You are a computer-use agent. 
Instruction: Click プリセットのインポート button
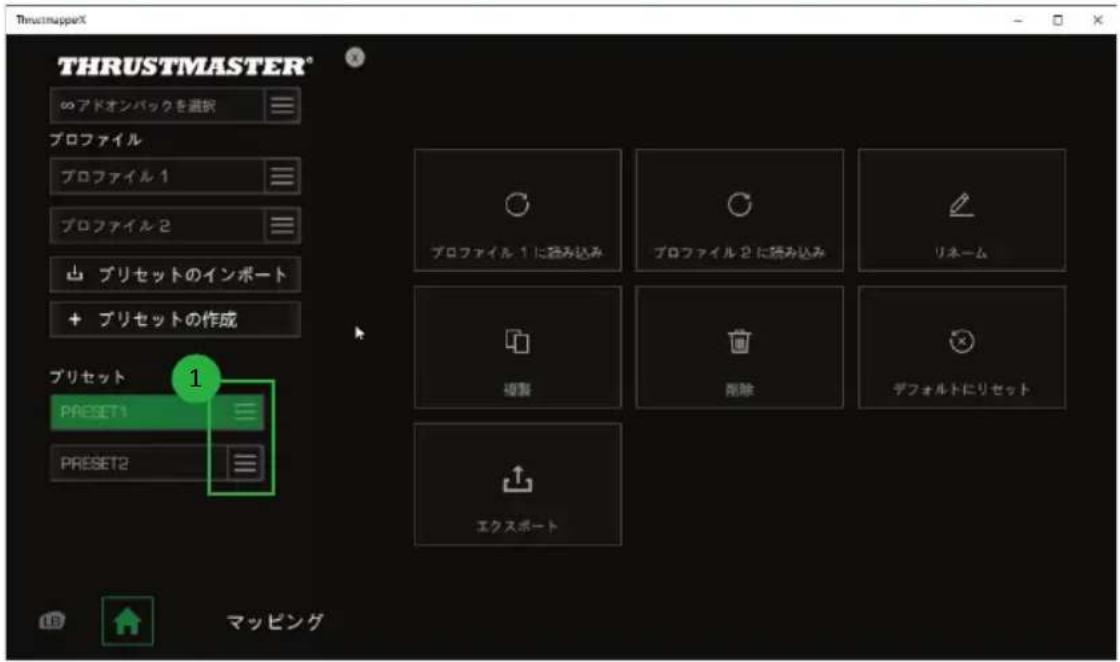pyautogui.click(x=175, y=275)
